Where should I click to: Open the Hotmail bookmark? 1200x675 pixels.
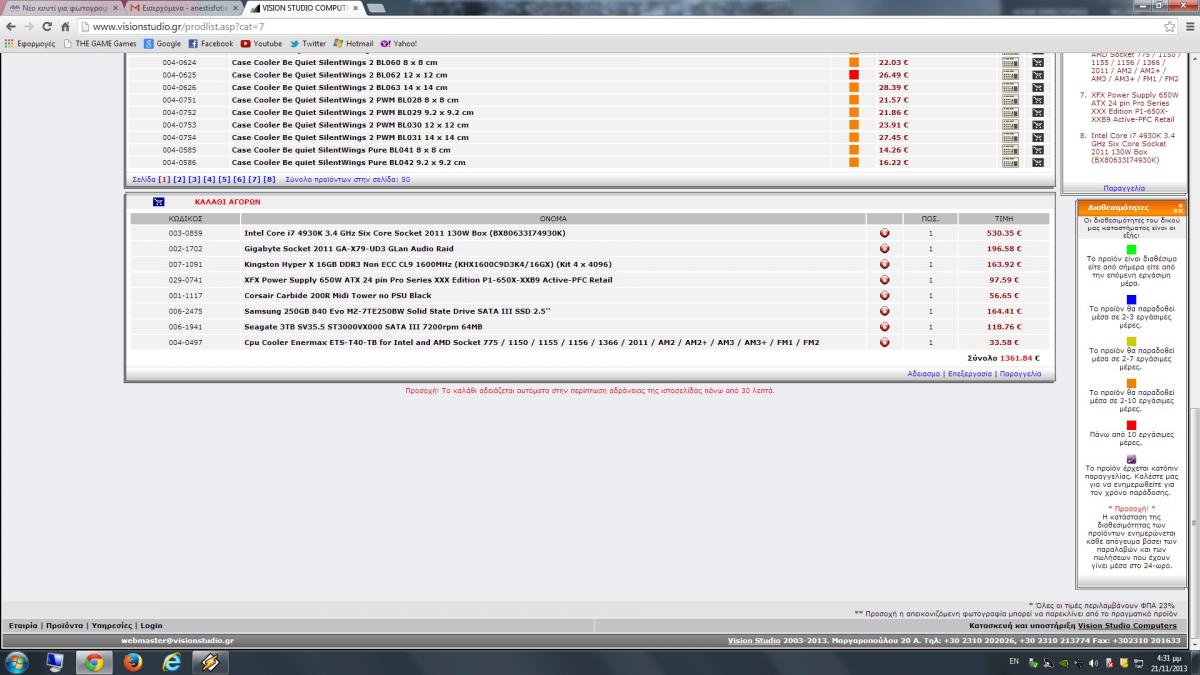[x=353, y=44]
